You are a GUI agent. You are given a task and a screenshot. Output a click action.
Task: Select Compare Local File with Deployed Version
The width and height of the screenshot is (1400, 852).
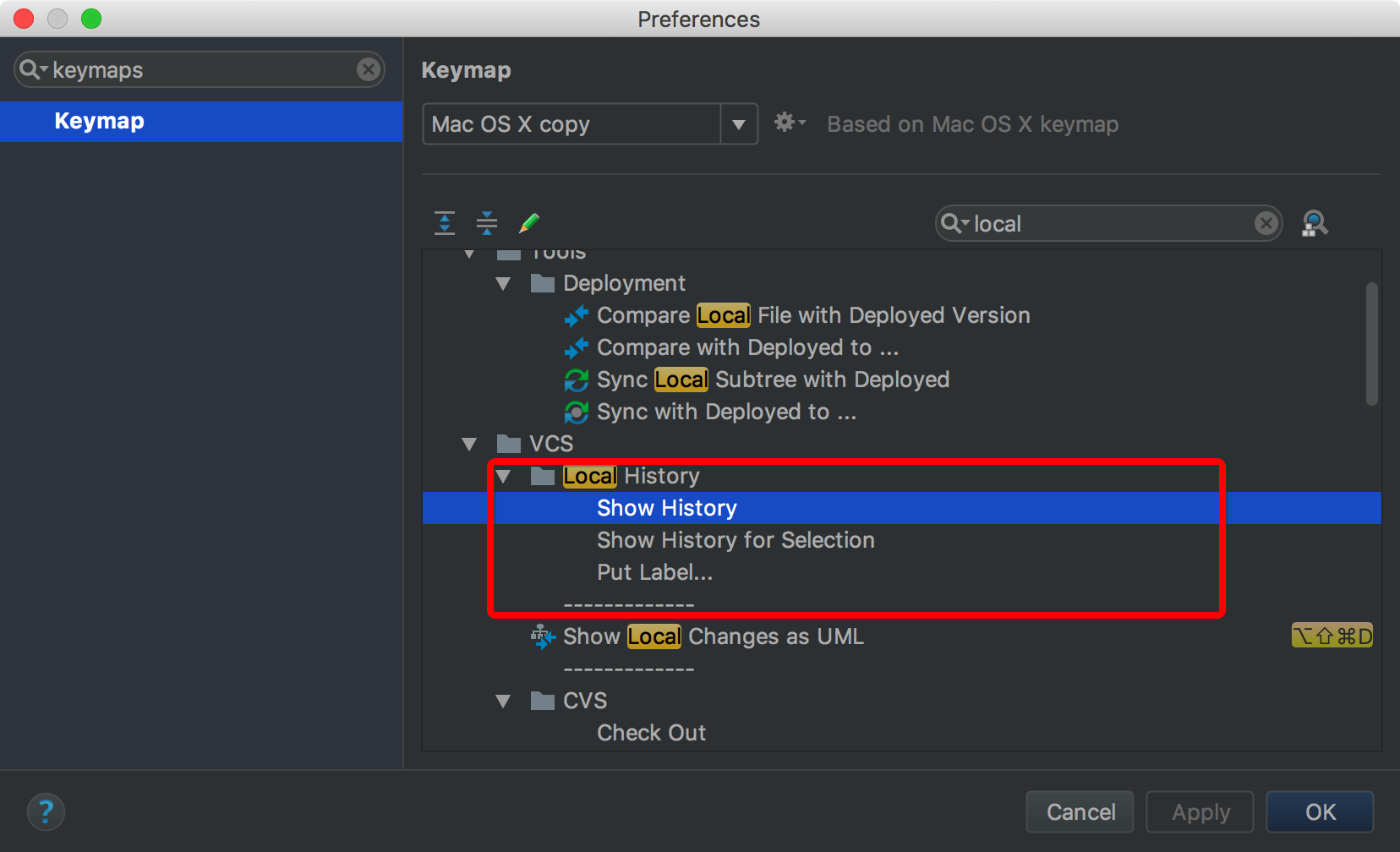coord(902,315)
